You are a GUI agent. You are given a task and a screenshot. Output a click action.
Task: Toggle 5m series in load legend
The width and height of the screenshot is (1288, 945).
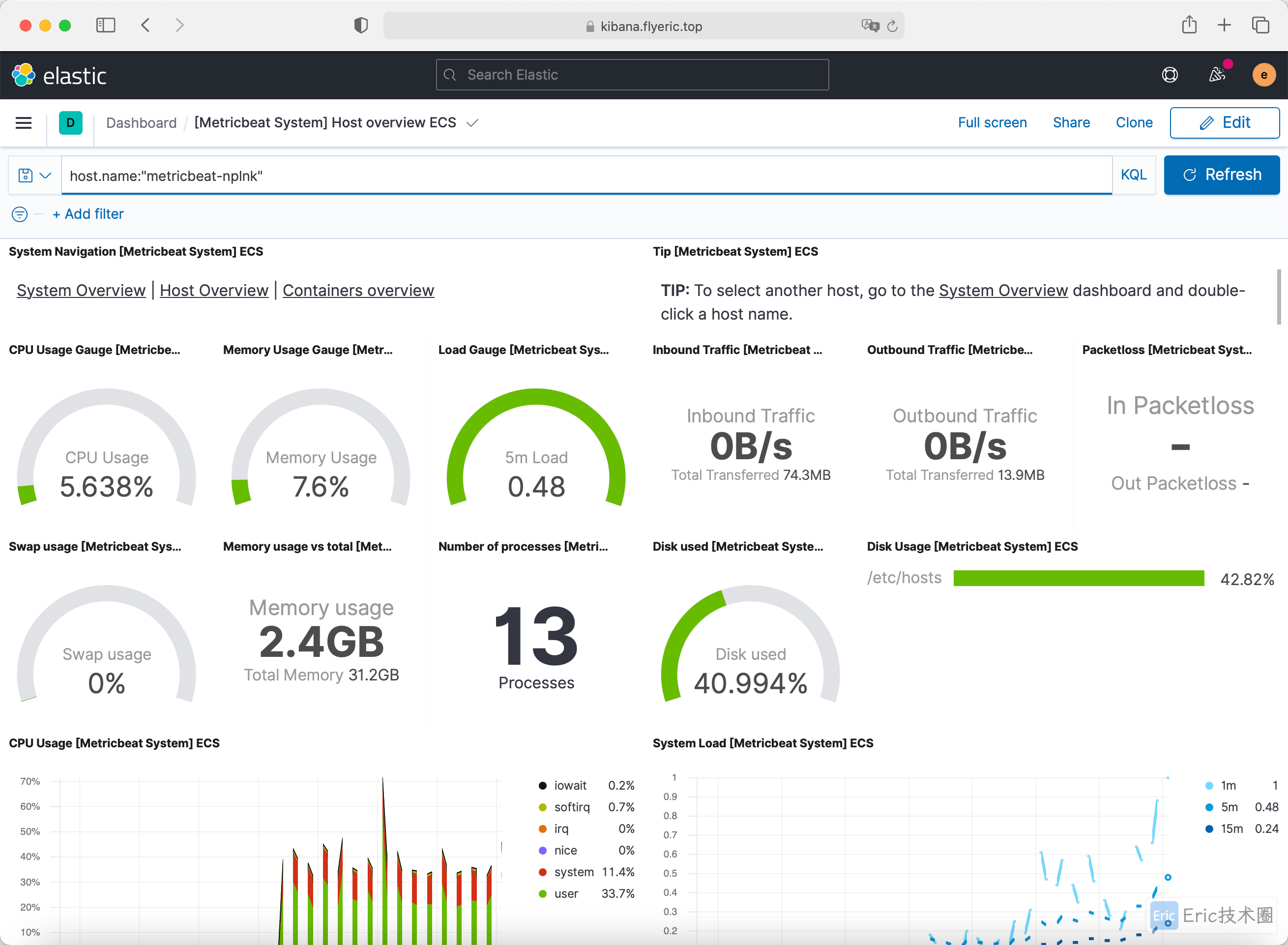click(1229, 807)
